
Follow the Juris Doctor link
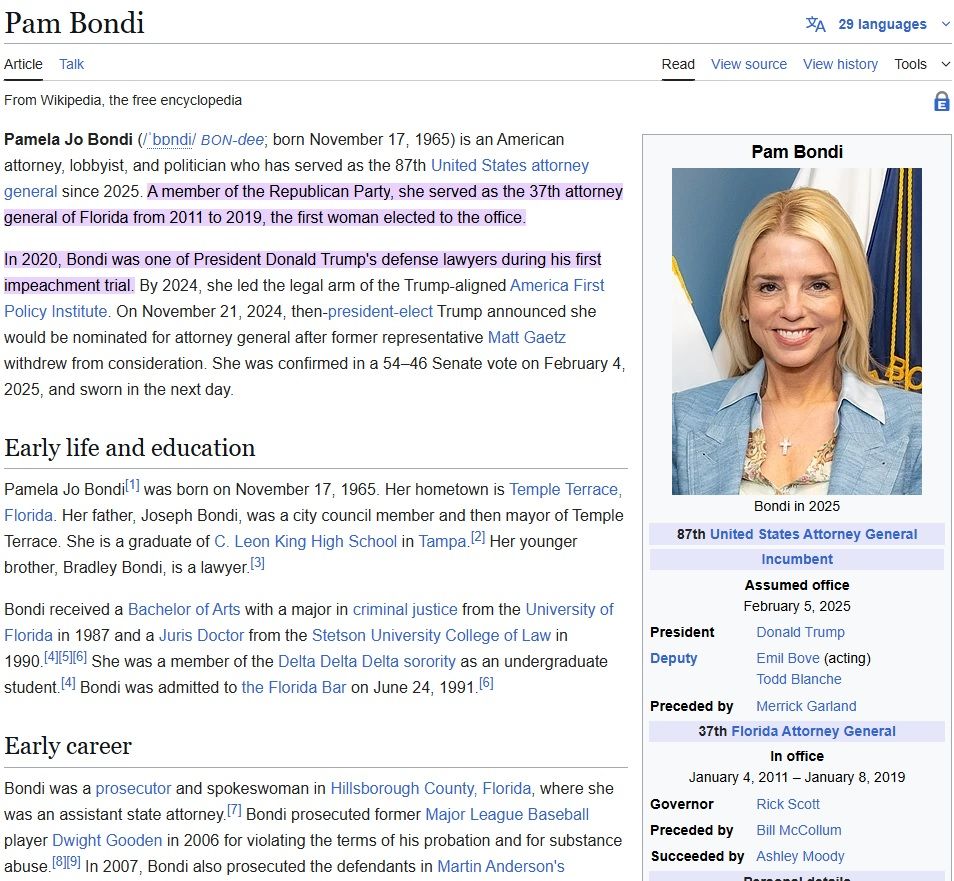coord(201,636)
